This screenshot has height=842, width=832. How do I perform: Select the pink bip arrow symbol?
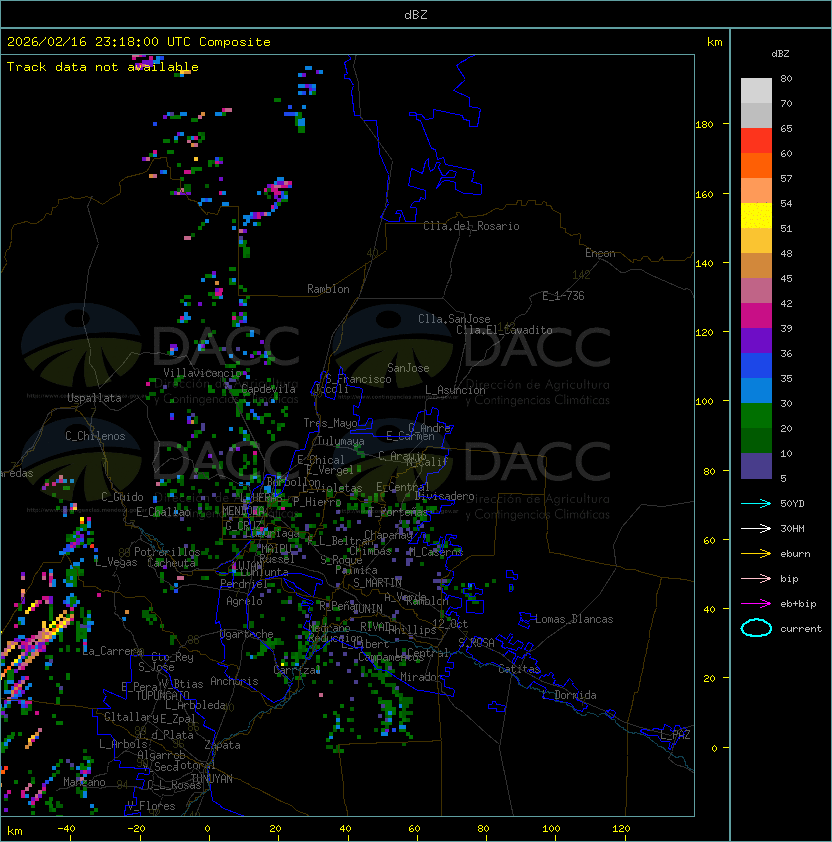(756, 578)
